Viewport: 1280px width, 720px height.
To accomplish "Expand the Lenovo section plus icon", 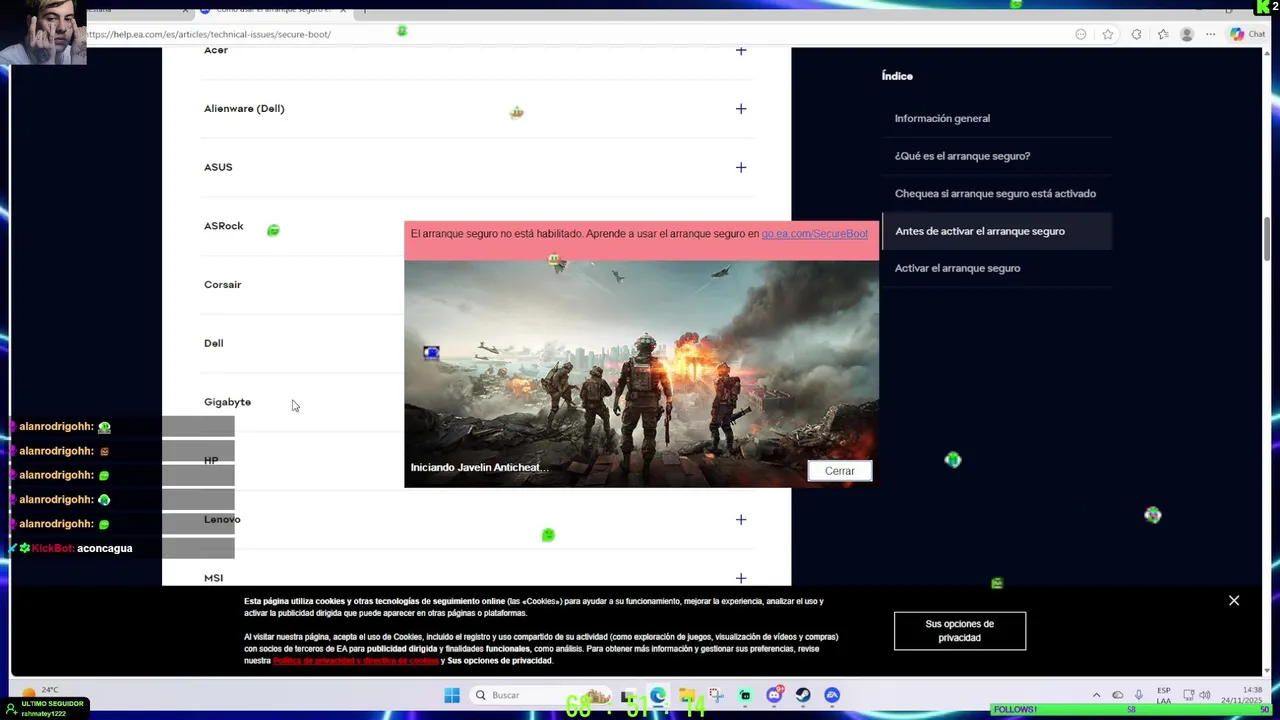I will (741, 519).
